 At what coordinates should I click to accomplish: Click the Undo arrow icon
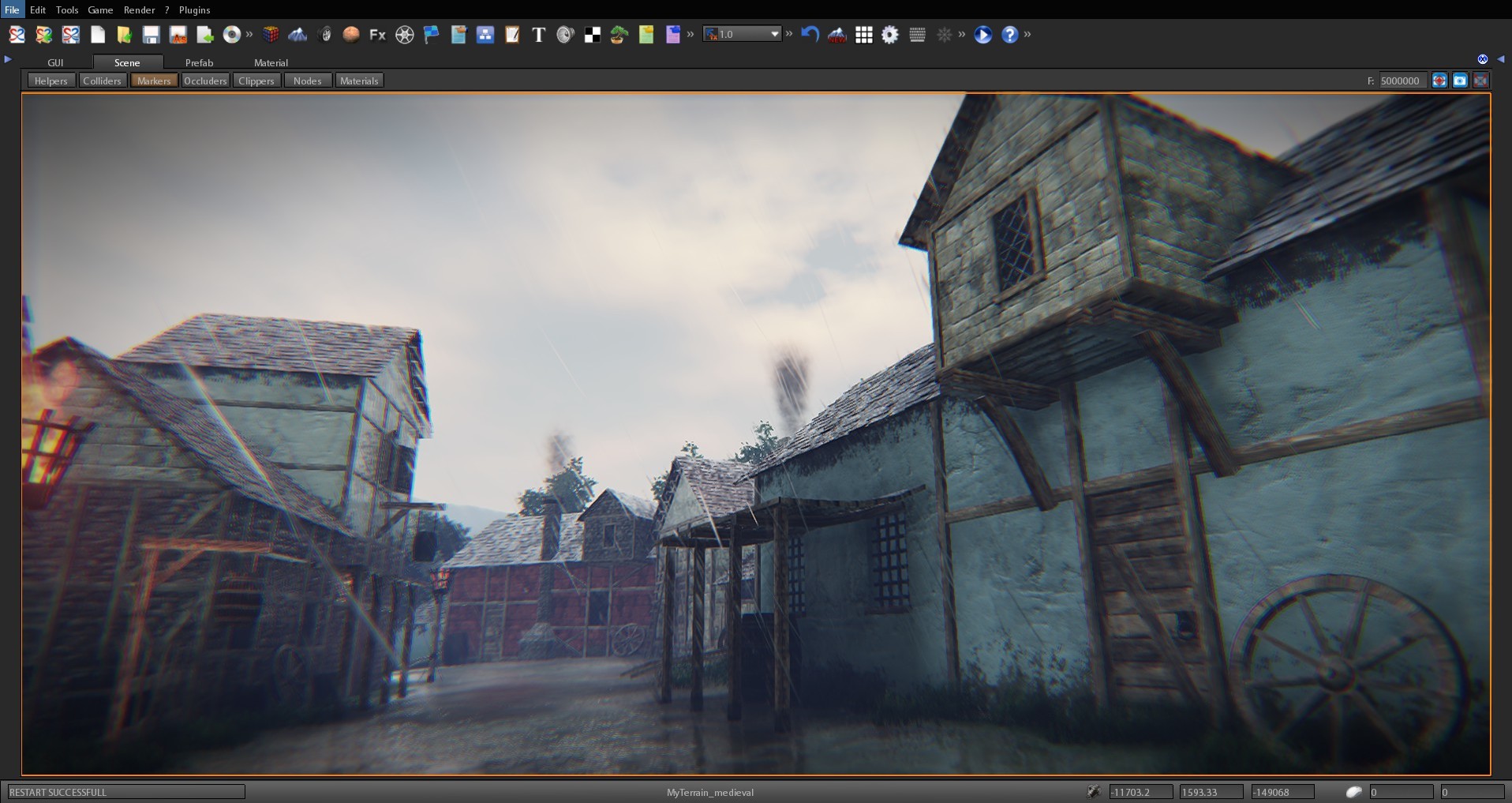click(x=810, y=34)
